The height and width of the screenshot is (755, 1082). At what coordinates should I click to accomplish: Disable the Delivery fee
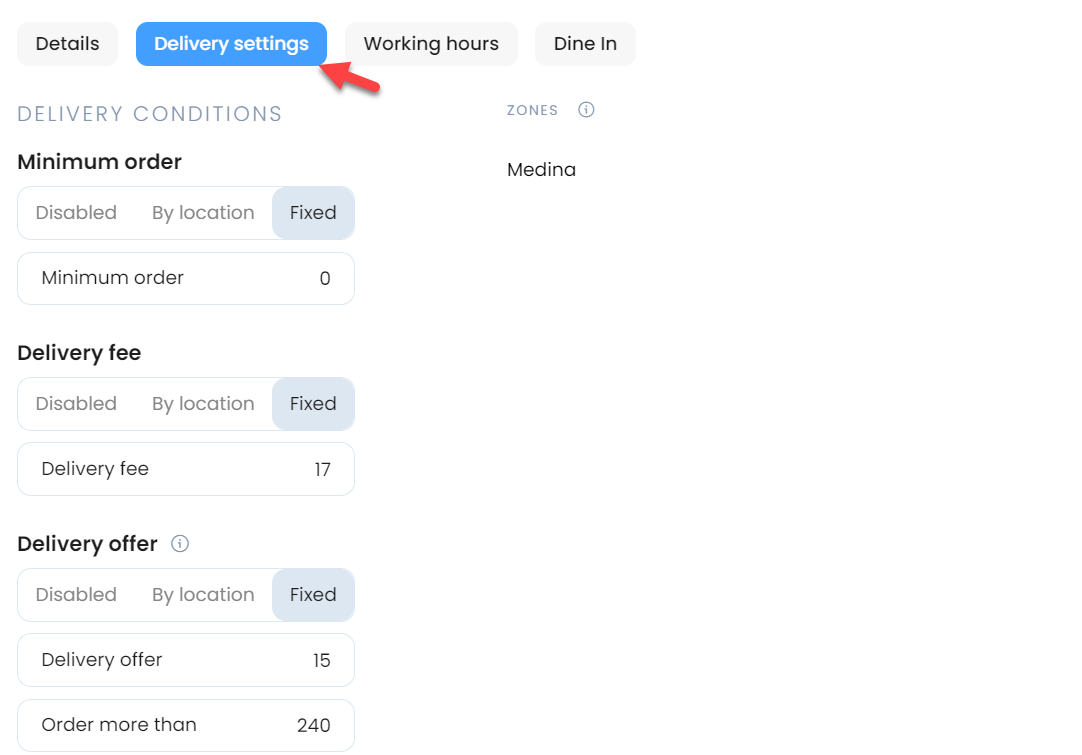pos(76,404)
